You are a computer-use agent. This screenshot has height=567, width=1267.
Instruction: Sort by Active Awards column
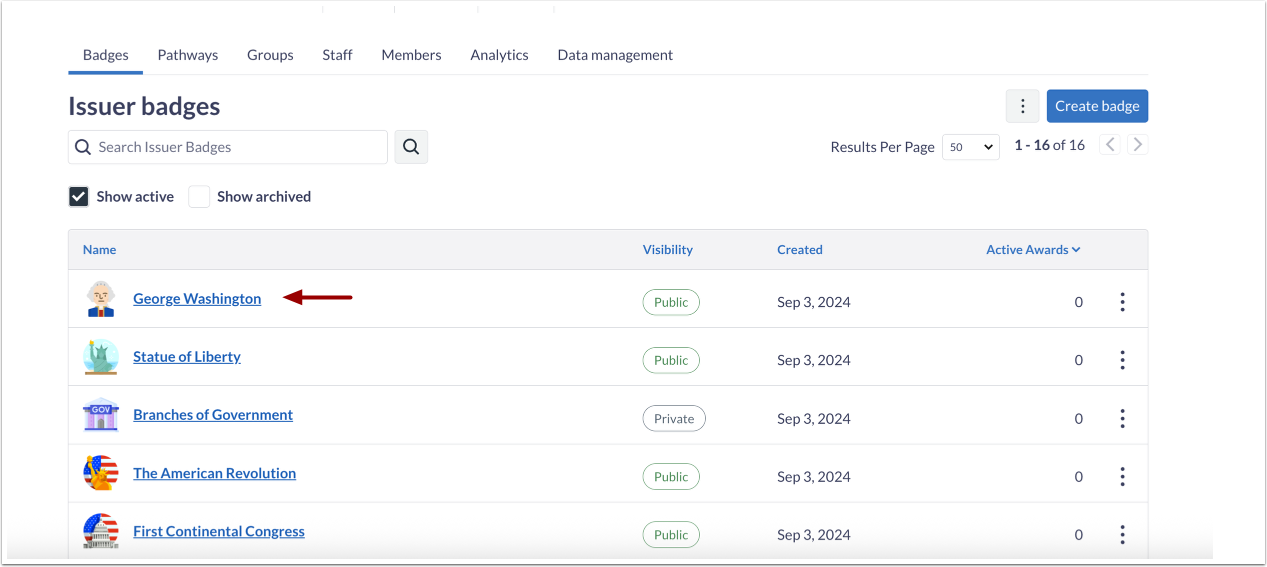coord(1033,250)
